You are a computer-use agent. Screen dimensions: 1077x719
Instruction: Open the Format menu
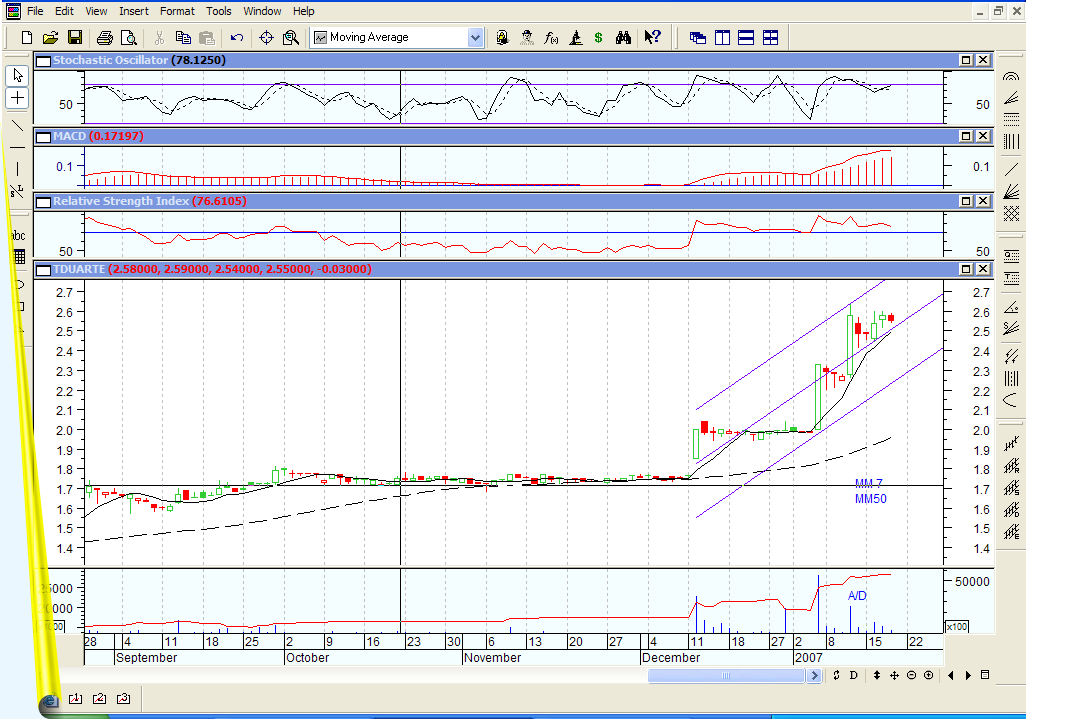click(x=177, y=11)
